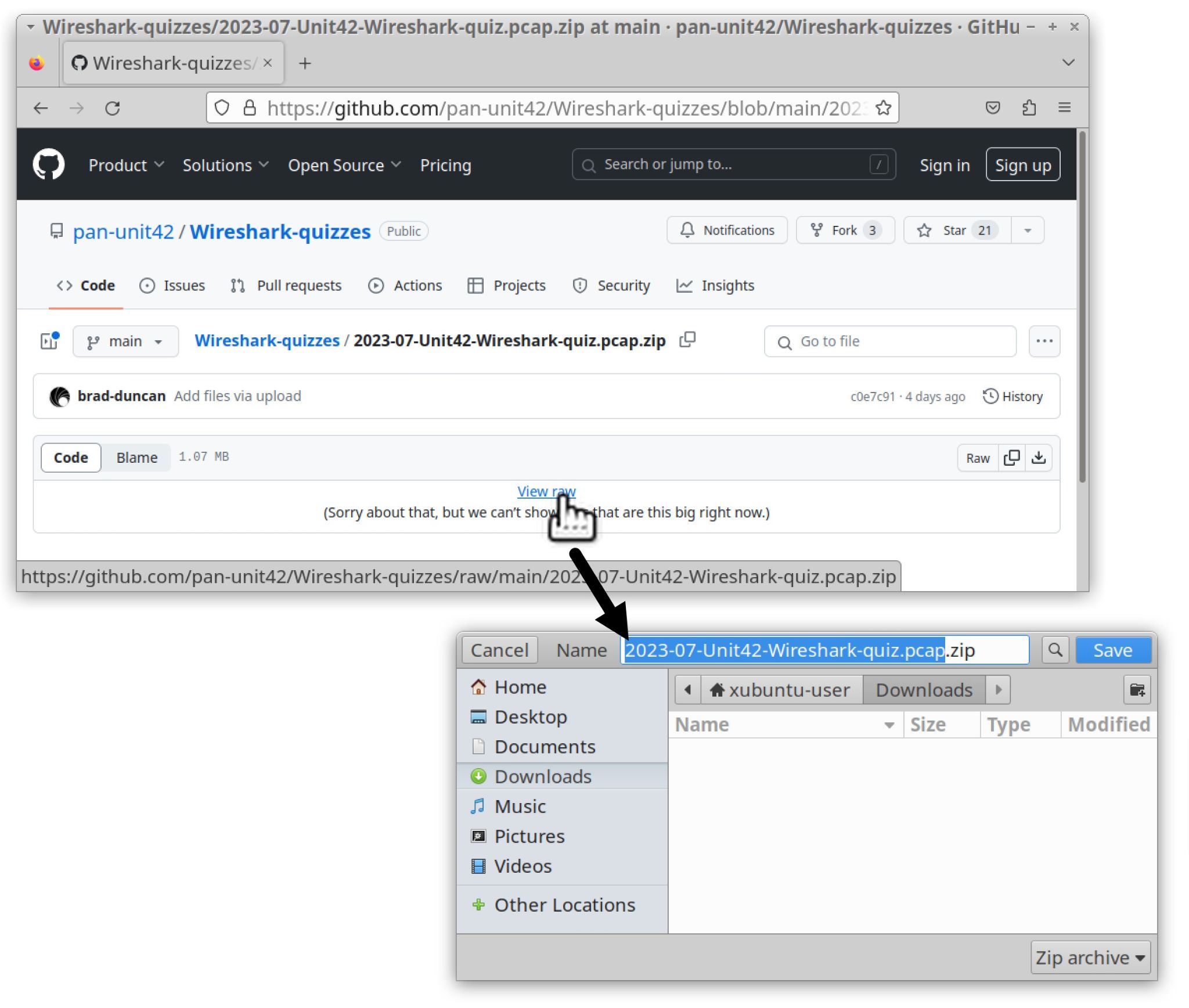Click Wireshark-quizzes breadcrumb link
The height and width of the screenshot is (1008, 1189).
click(x=267, y=341)
